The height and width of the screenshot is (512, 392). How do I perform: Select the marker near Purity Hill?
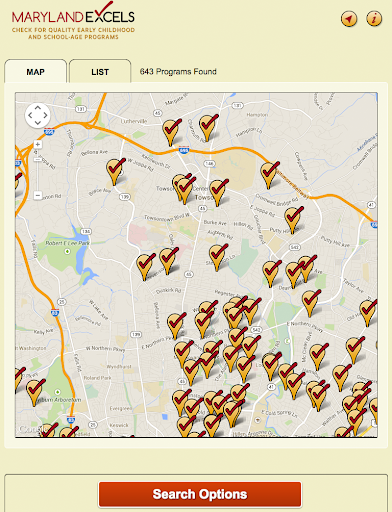[x=293, y=220]
